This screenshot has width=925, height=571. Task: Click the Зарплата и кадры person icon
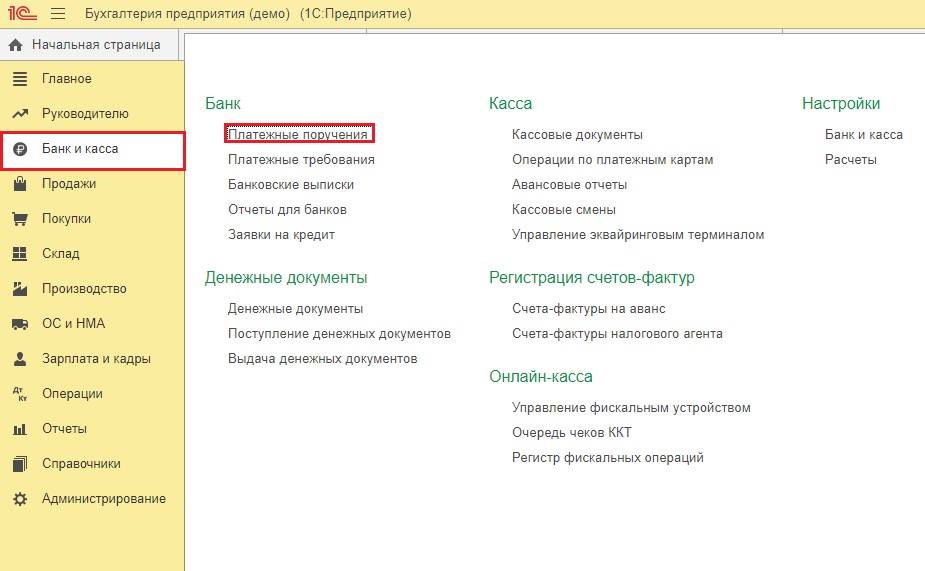19,359
